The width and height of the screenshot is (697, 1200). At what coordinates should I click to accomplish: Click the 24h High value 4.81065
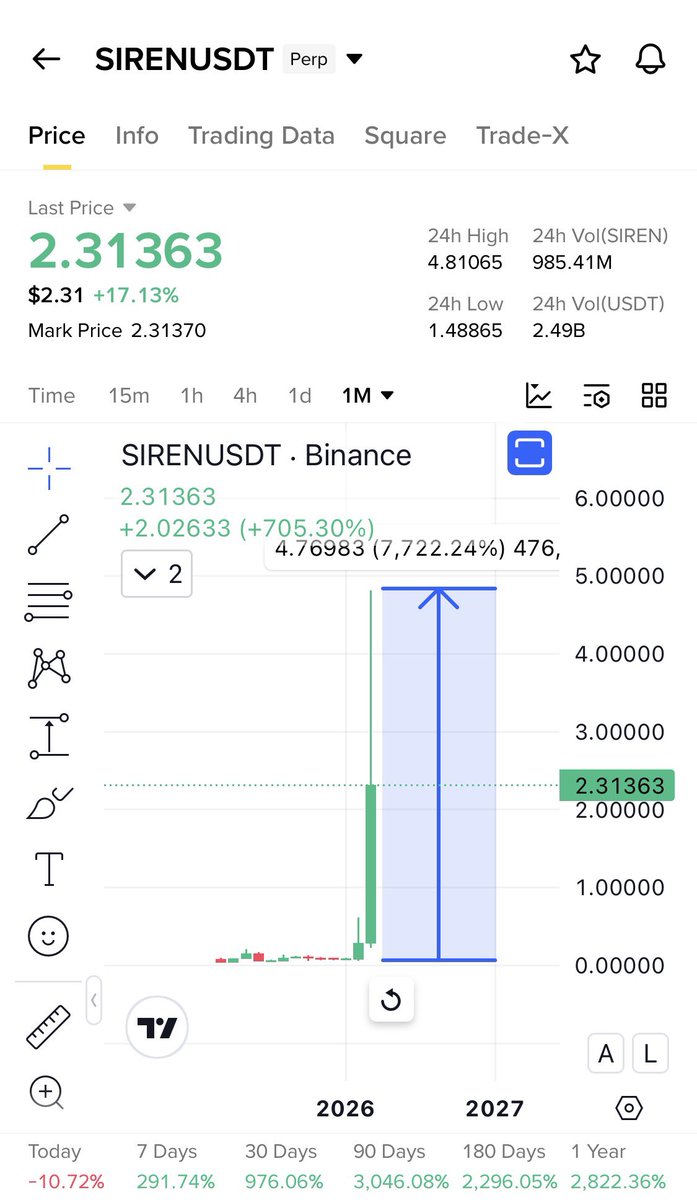point(467,262)
